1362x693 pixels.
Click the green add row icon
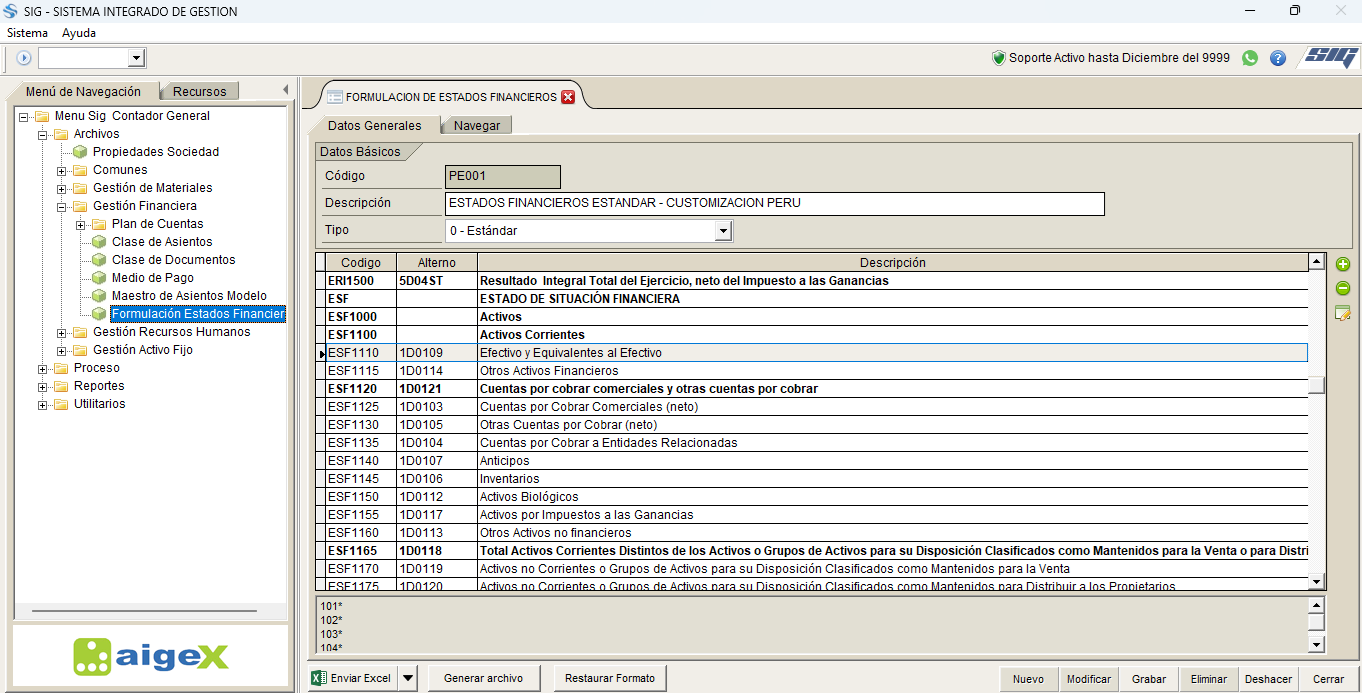1343,265
